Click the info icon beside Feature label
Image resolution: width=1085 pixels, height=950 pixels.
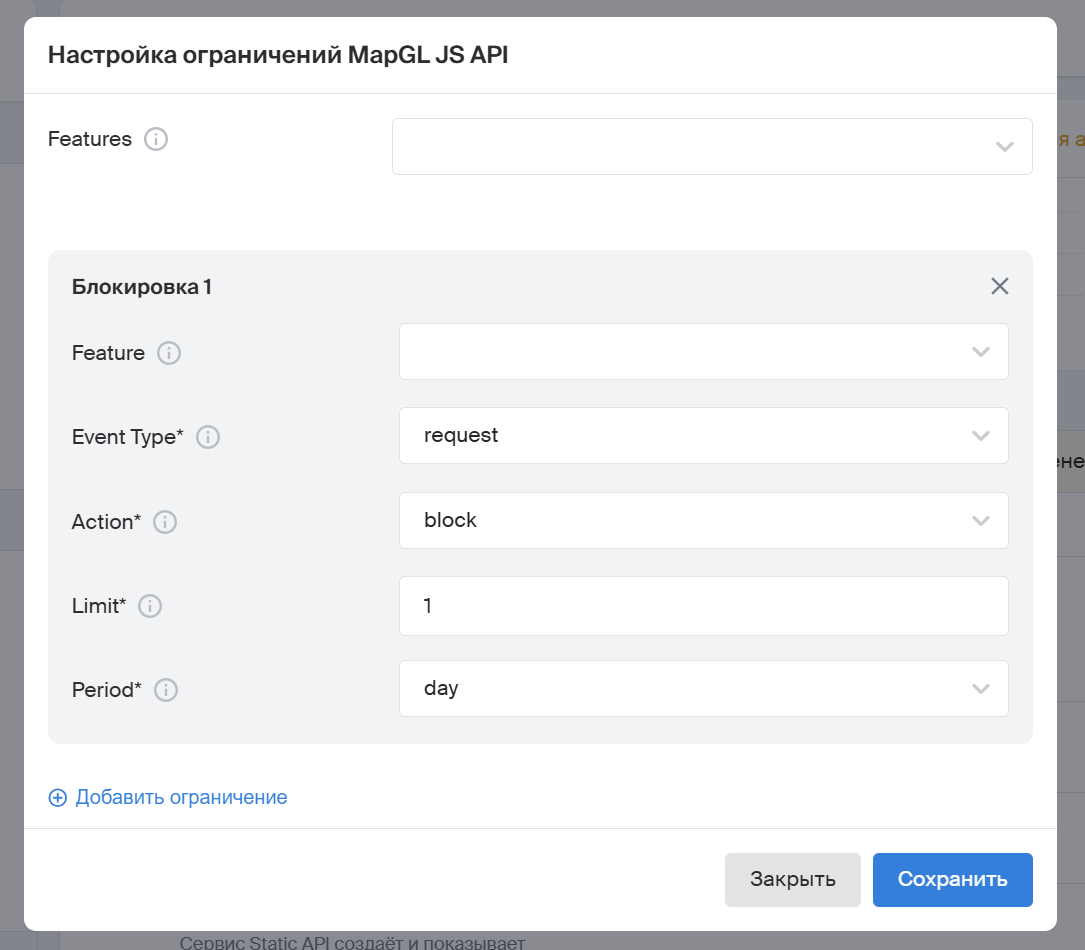(169, 353)
